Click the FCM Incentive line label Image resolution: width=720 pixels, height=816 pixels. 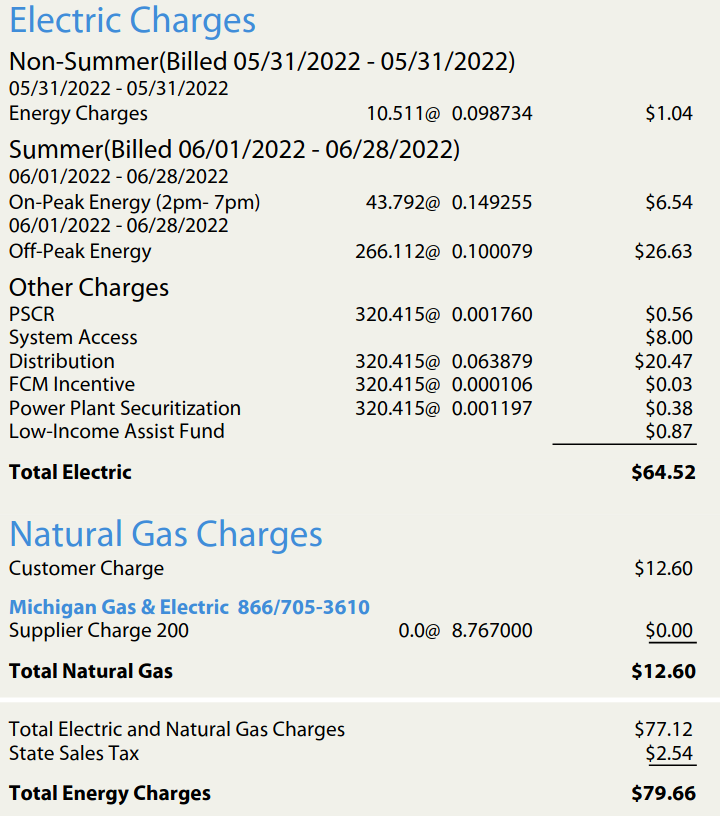pos(72,385)
